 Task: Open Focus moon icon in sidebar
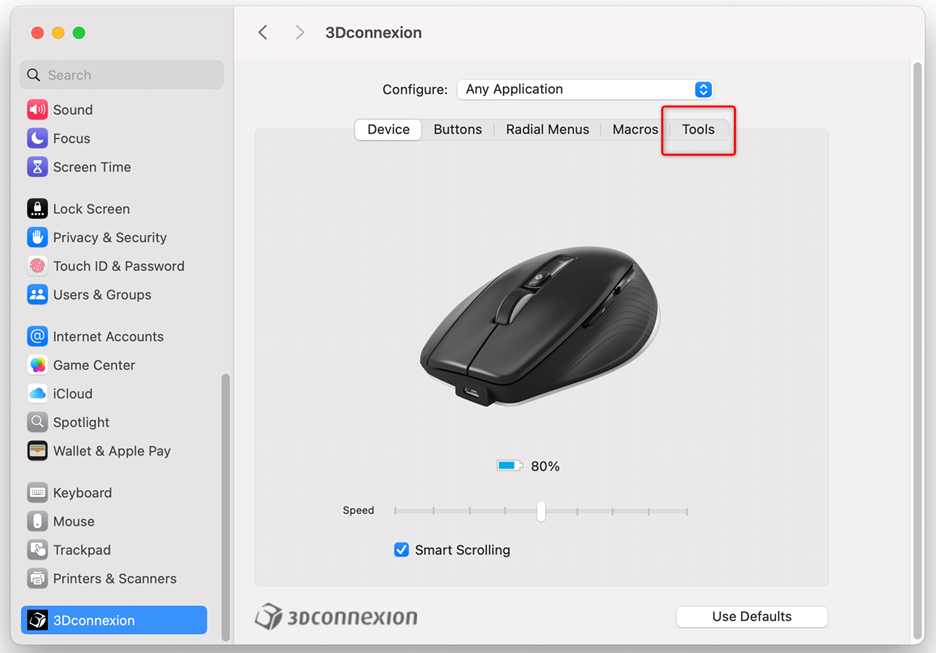(x=37, y=139)
